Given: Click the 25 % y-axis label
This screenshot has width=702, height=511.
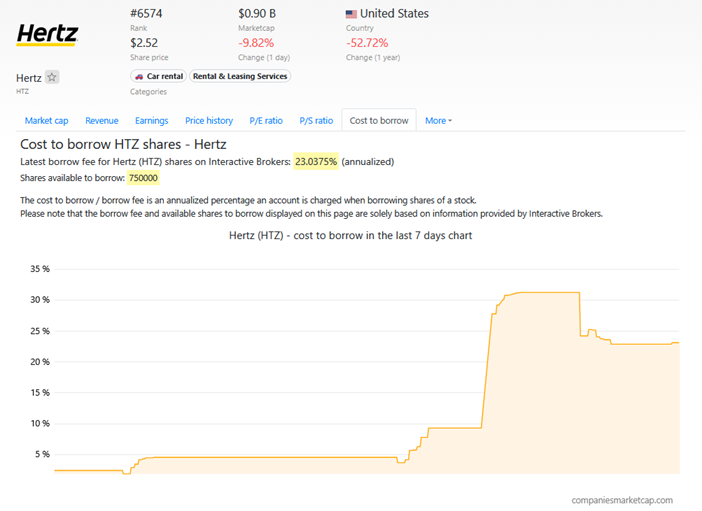Looking at the screenshot, I should (40, 331).
